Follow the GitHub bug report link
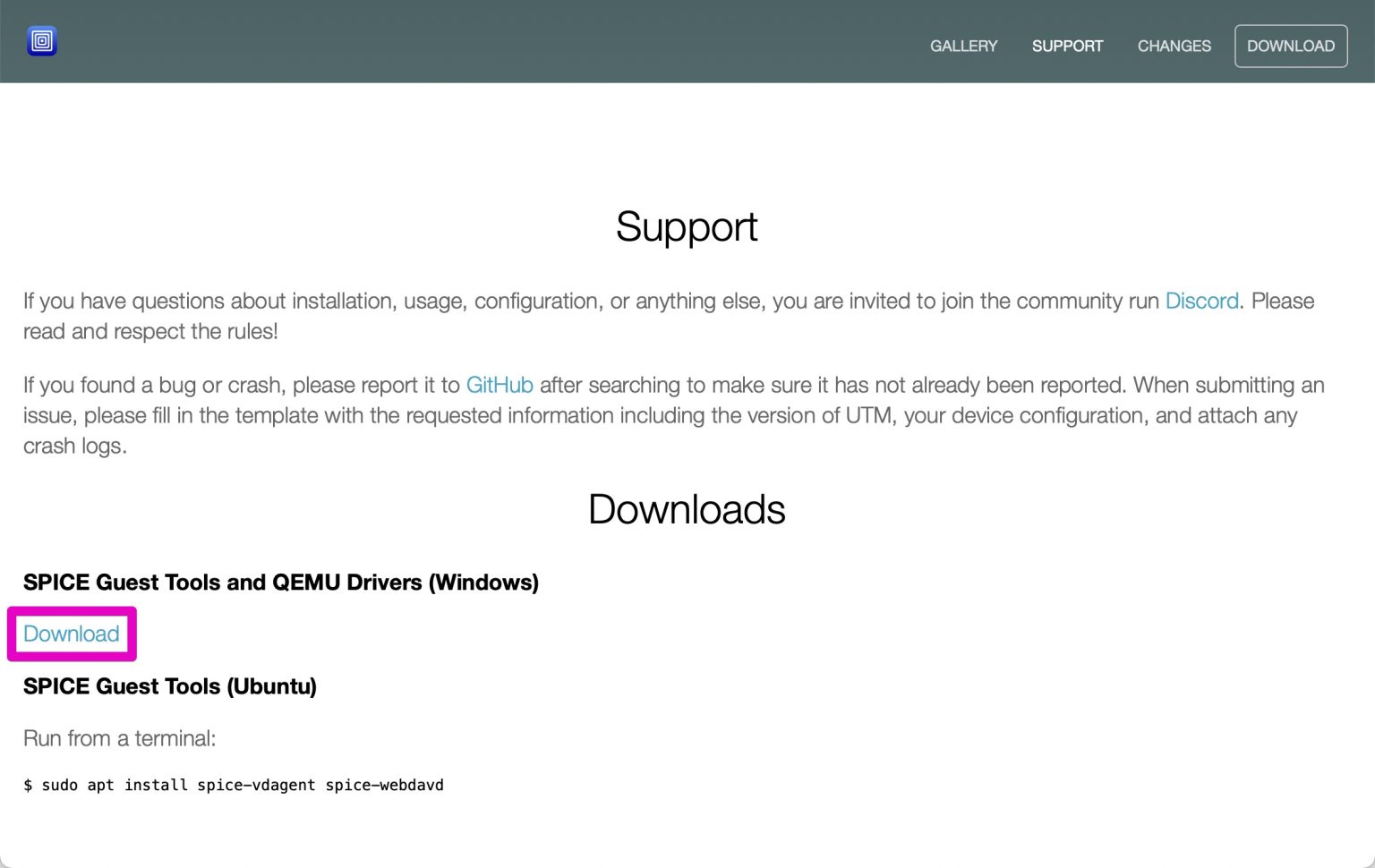This screenshot has width=1375, height=868. tap(500, 385)
